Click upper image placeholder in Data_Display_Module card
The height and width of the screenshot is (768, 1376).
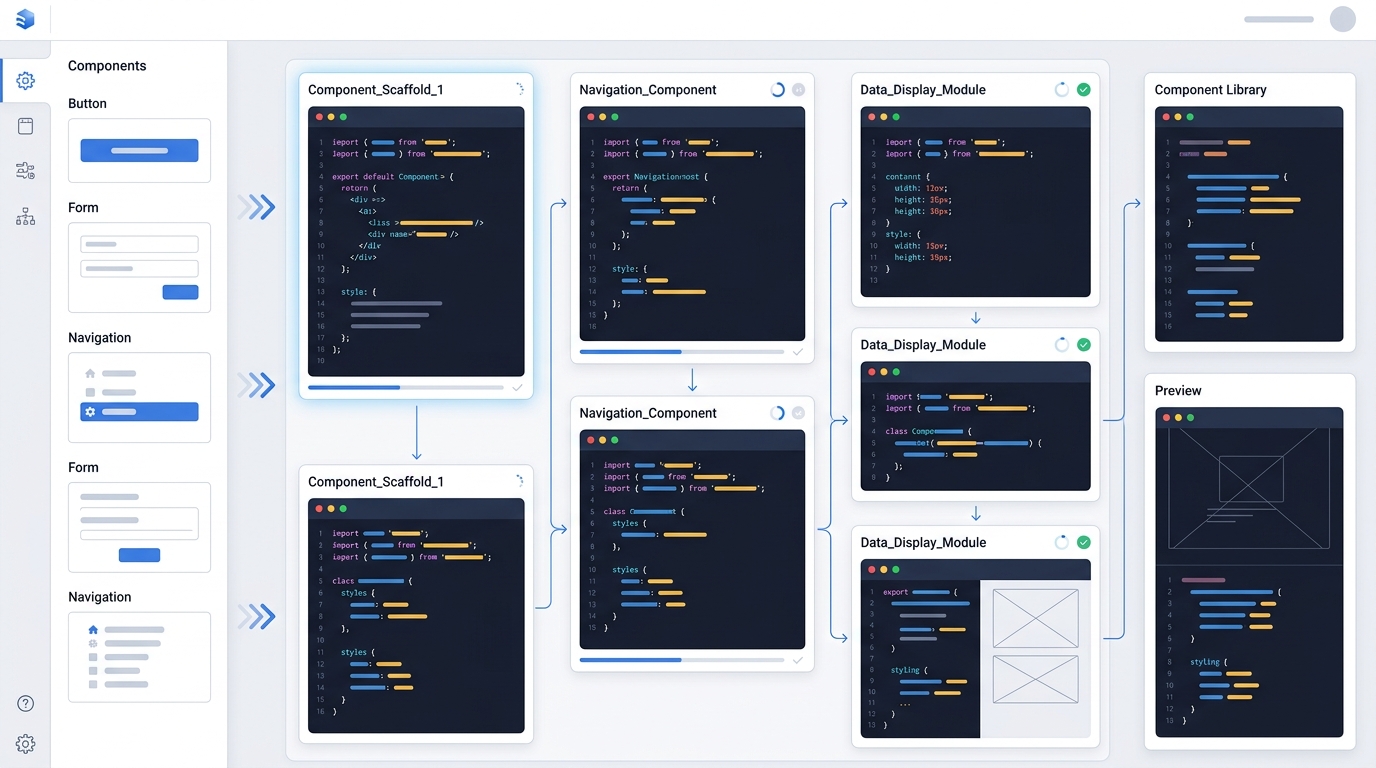pos(1035,618)
